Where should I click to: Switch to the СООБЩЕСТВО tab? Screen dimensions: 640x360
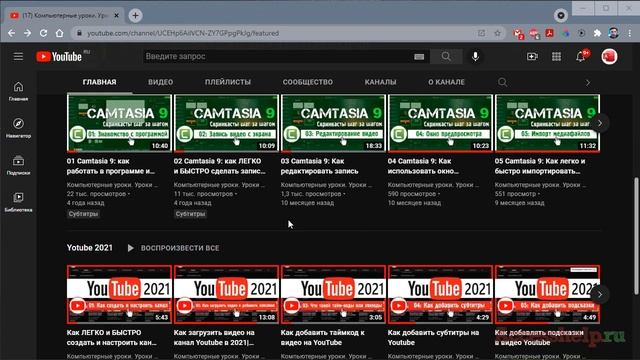(x=308, y=82)
